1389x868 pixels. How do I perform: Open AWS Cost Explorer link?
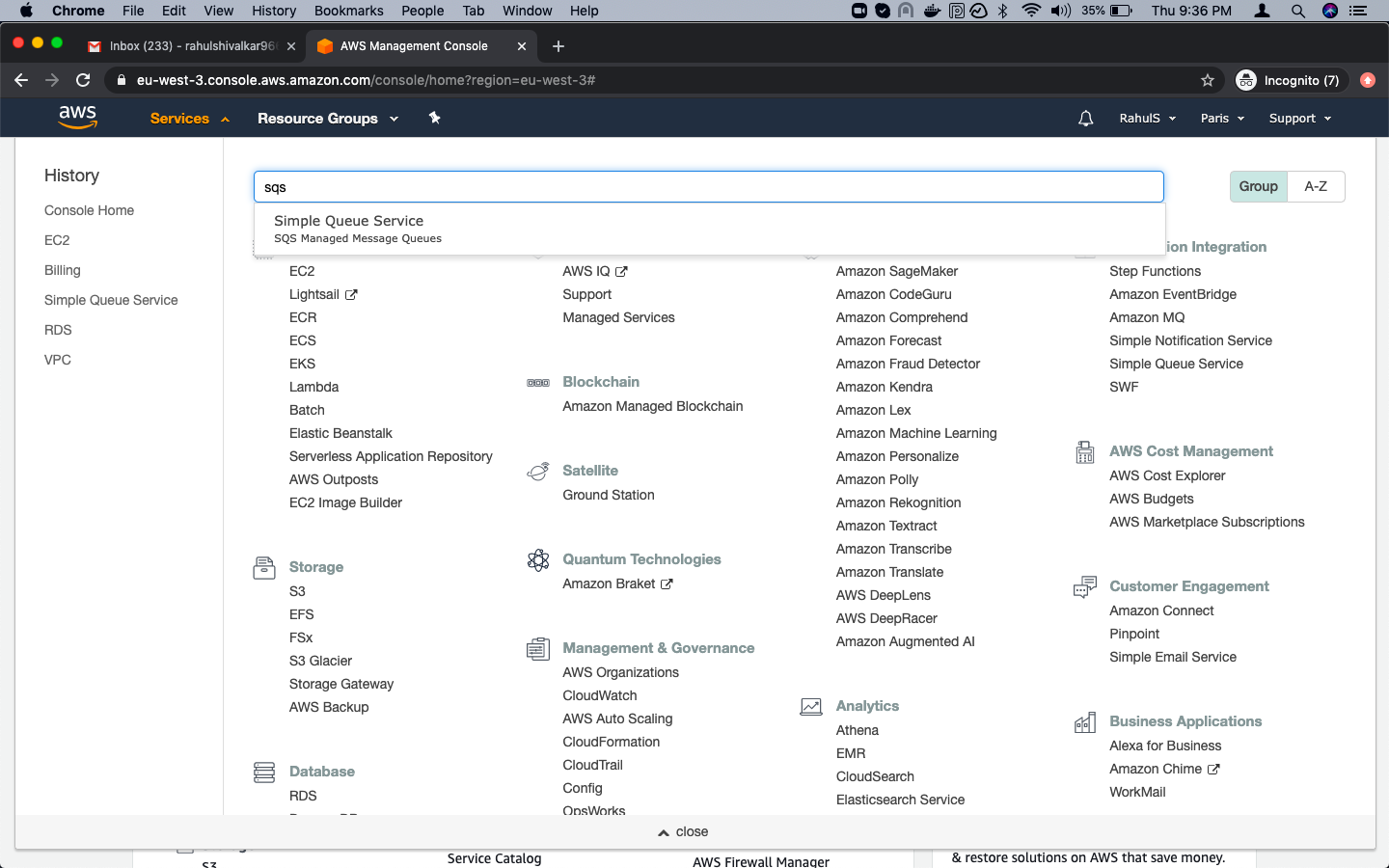coord(1167,475)
